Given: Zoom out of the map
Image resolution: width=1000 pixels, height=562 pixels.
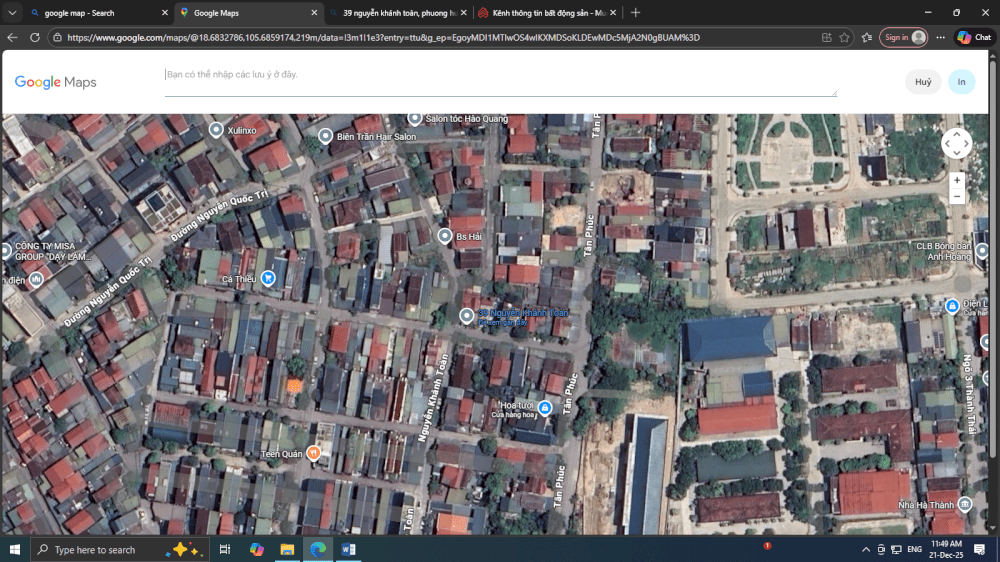Looking at the screenshot, I should [957, 197].
